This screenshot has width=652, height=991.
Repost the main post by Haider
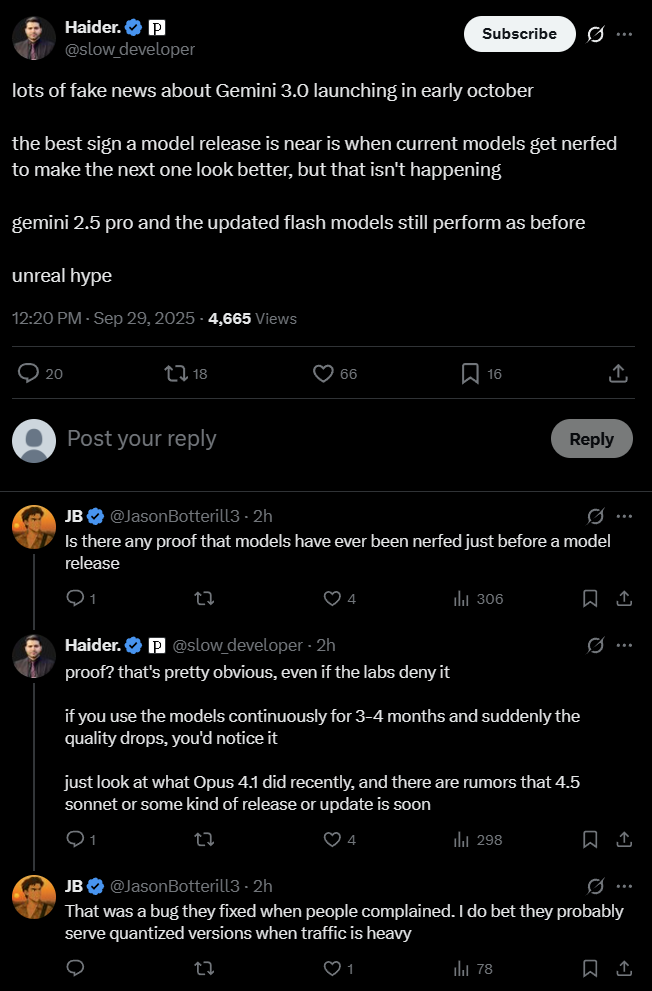click(176, 373)
